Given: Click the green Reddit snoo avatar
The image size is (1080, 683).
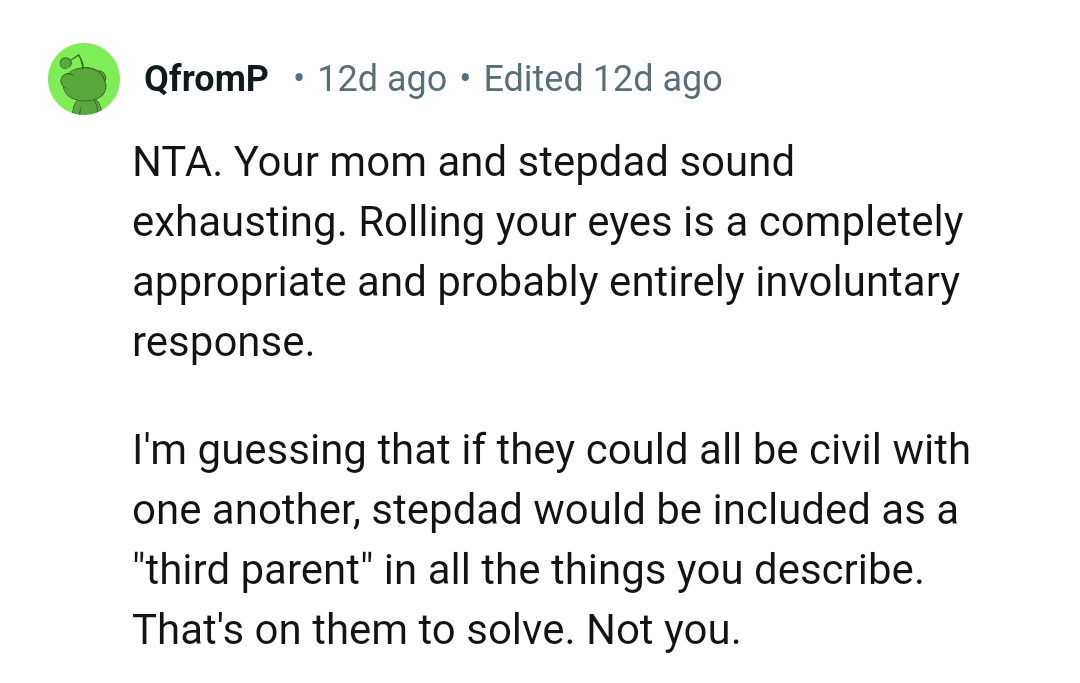Looking at the screenshot, I should (85, 79).
